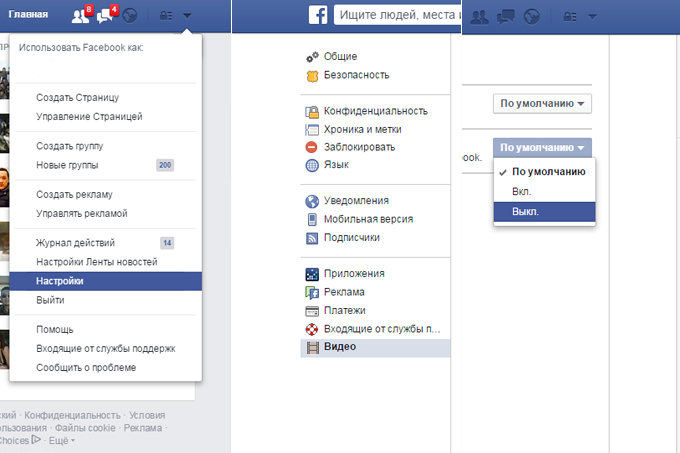Screen dimensions: 680x453
Task: Focus the Ищите людей, места search field
Action: [397, 15]
